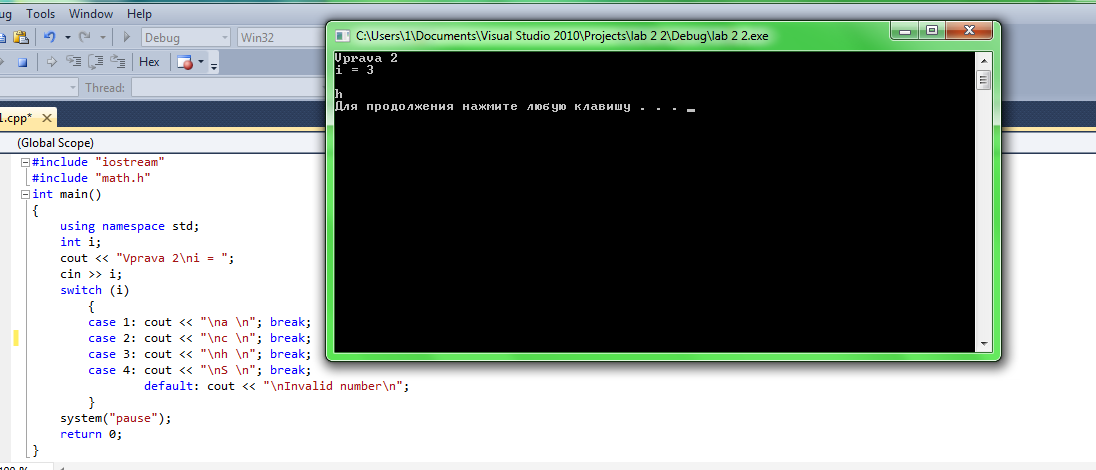
Task: Click the 'default:' Invalid number line
Action: pyautogui.click(x=276, y=386)
